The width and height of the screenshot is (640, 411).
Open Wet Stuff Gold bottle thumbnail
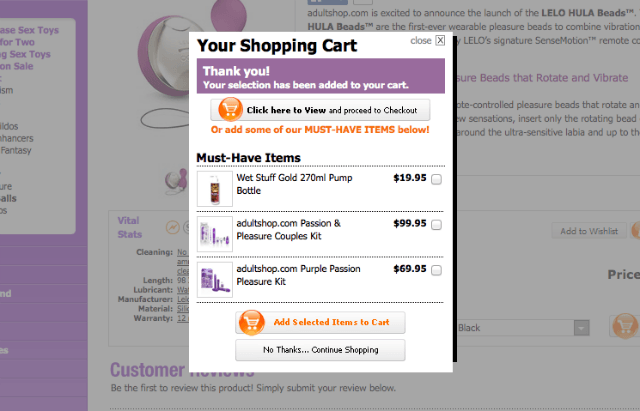214,189
